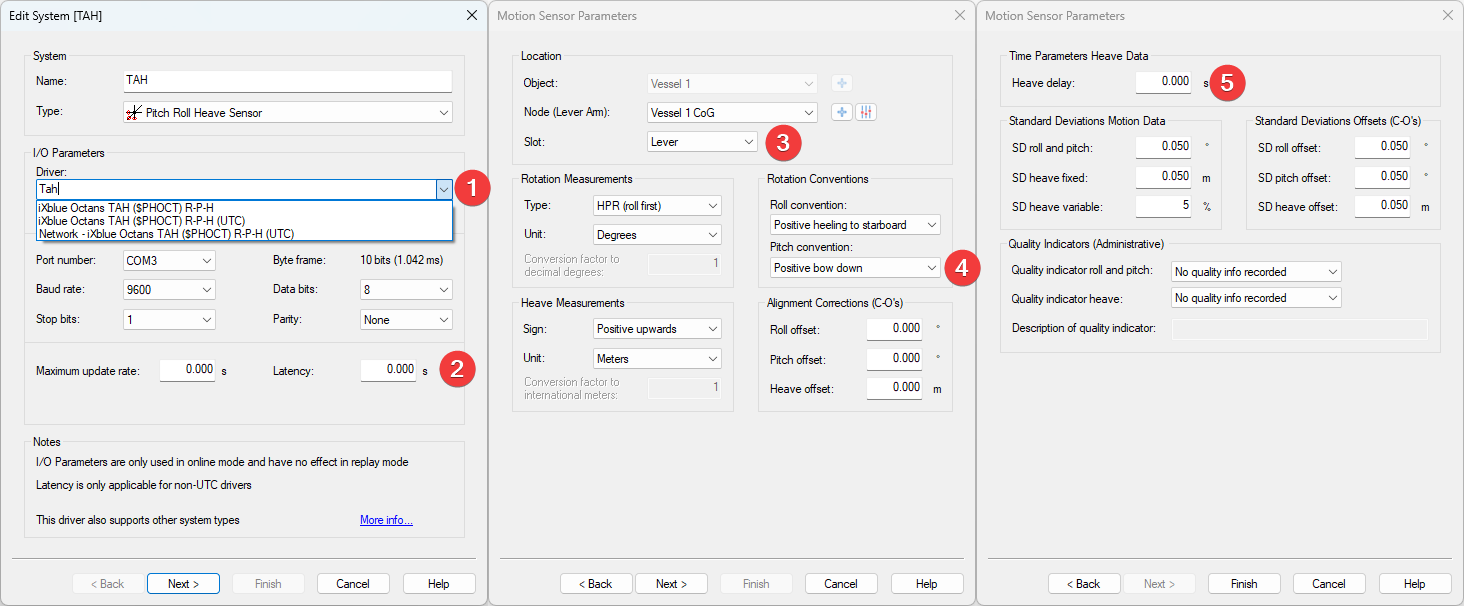The height and width of the screenshot is (606, 1464).
Task: Click the add node plus icon beside Node (Lever Arm)
Action: (x=842, y=112)
